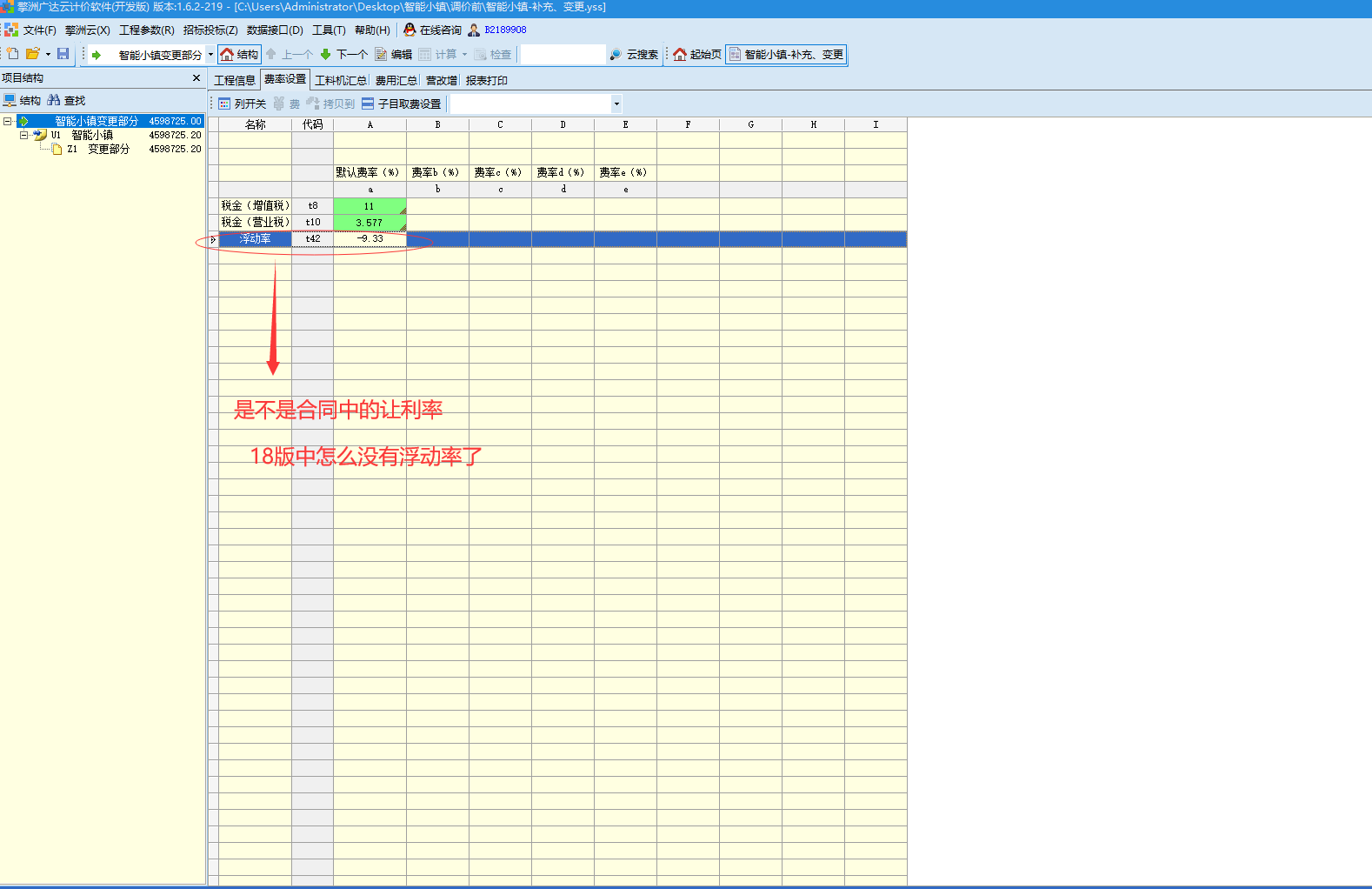Click the rate cell with value 3.577
The height and width of the screenshot is (889, 1372).
(x=370, y=223)
